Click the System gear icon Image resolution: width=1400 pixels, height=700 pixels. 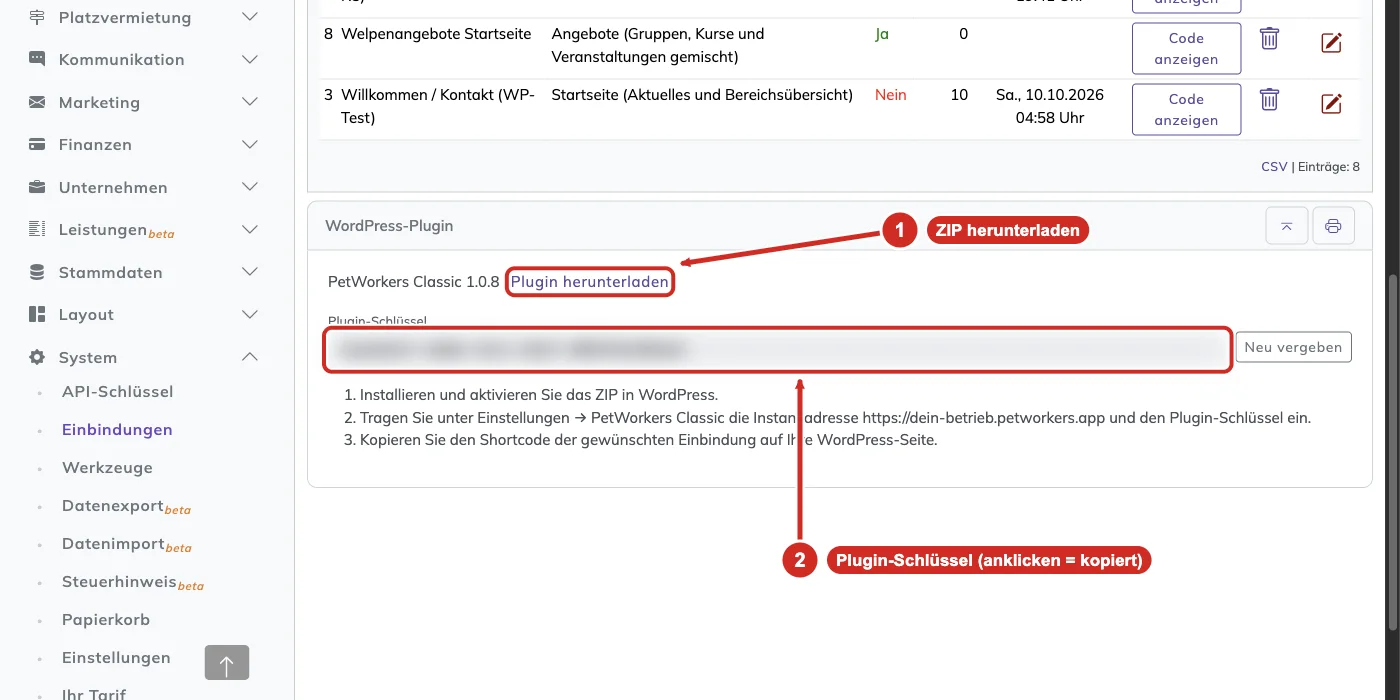point(37,357)
